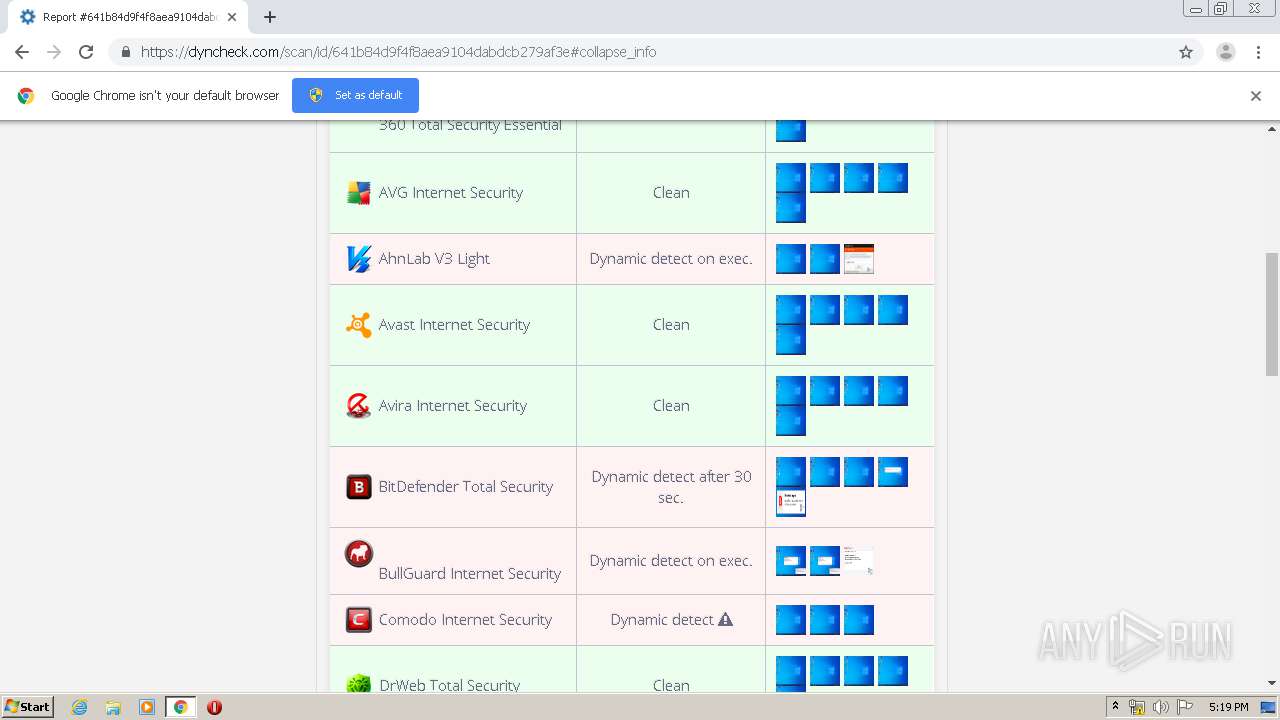Click the AhnLab V3 Light logo icon
This screenshot has width=1280, height=720.
pos(358,259)
